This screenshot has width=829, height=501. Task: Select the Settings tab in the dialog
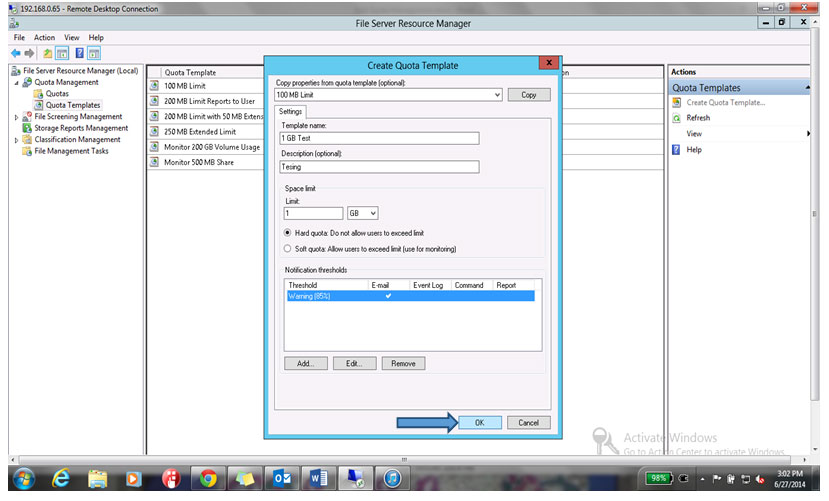point(290,112)
